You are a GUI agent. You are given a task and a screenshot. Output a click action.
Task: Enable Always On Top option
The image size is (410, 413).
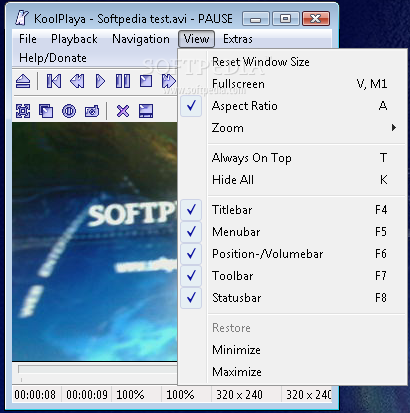293,158
